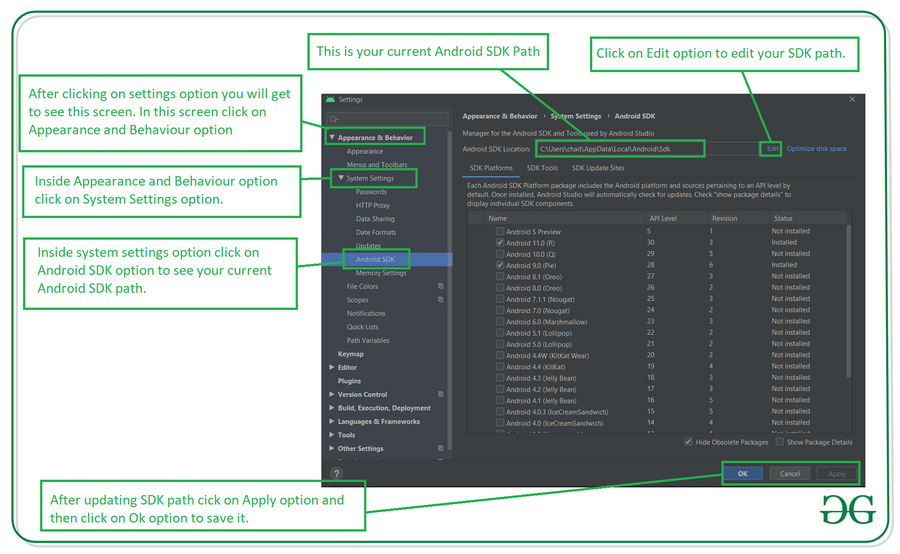
Task: Click the Edit link for SDK location
Action: 773,149
